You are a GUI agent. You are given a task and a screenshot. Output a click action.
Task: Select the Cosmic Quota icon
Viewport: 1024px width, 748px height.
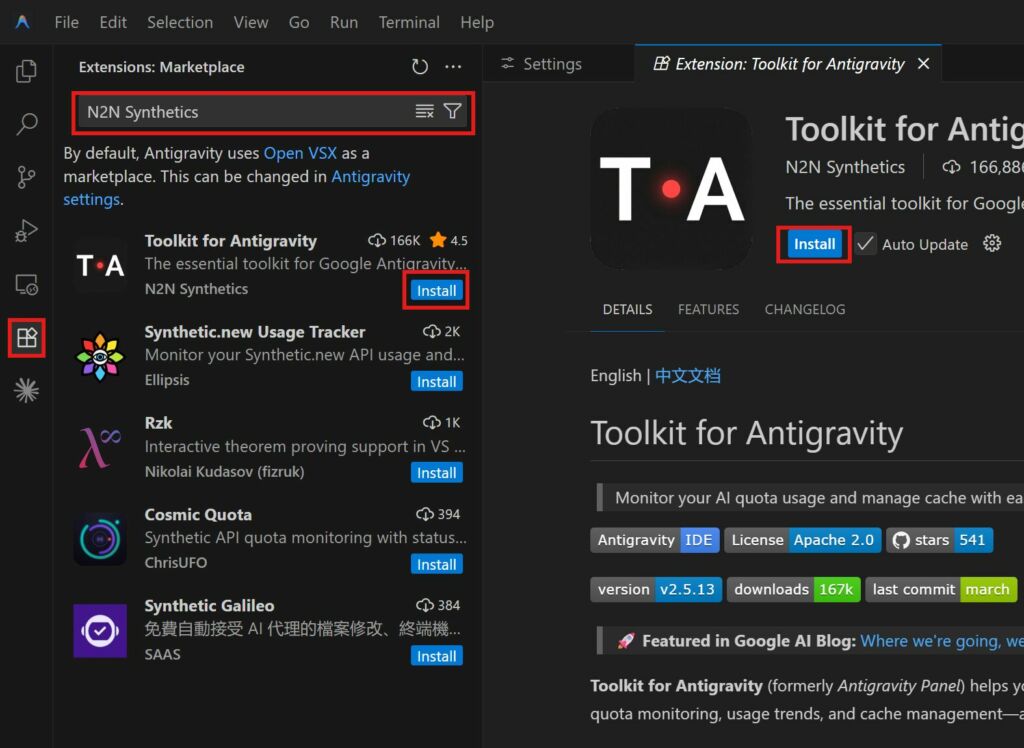pyautogui.click(x=100, y=540)
